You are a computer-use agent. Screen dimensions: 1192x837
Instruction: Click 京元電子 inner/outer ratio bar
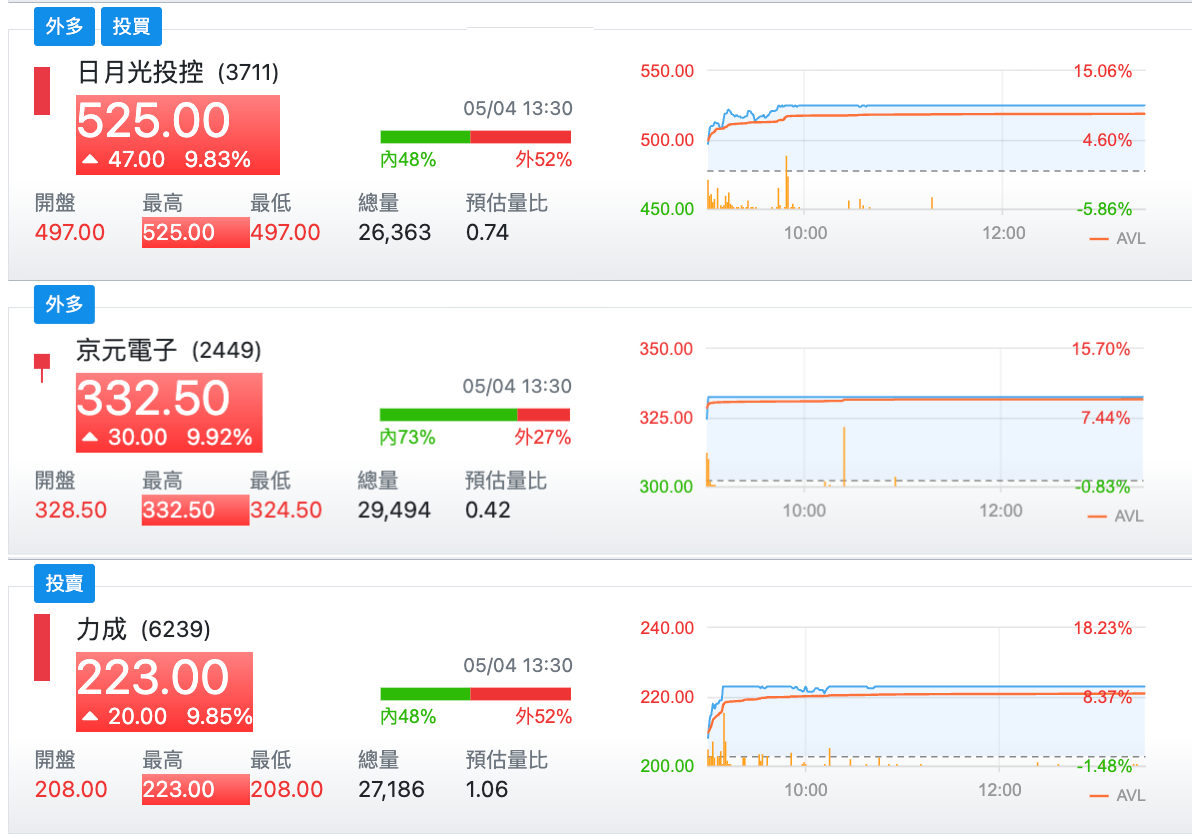tap(475, 414)
